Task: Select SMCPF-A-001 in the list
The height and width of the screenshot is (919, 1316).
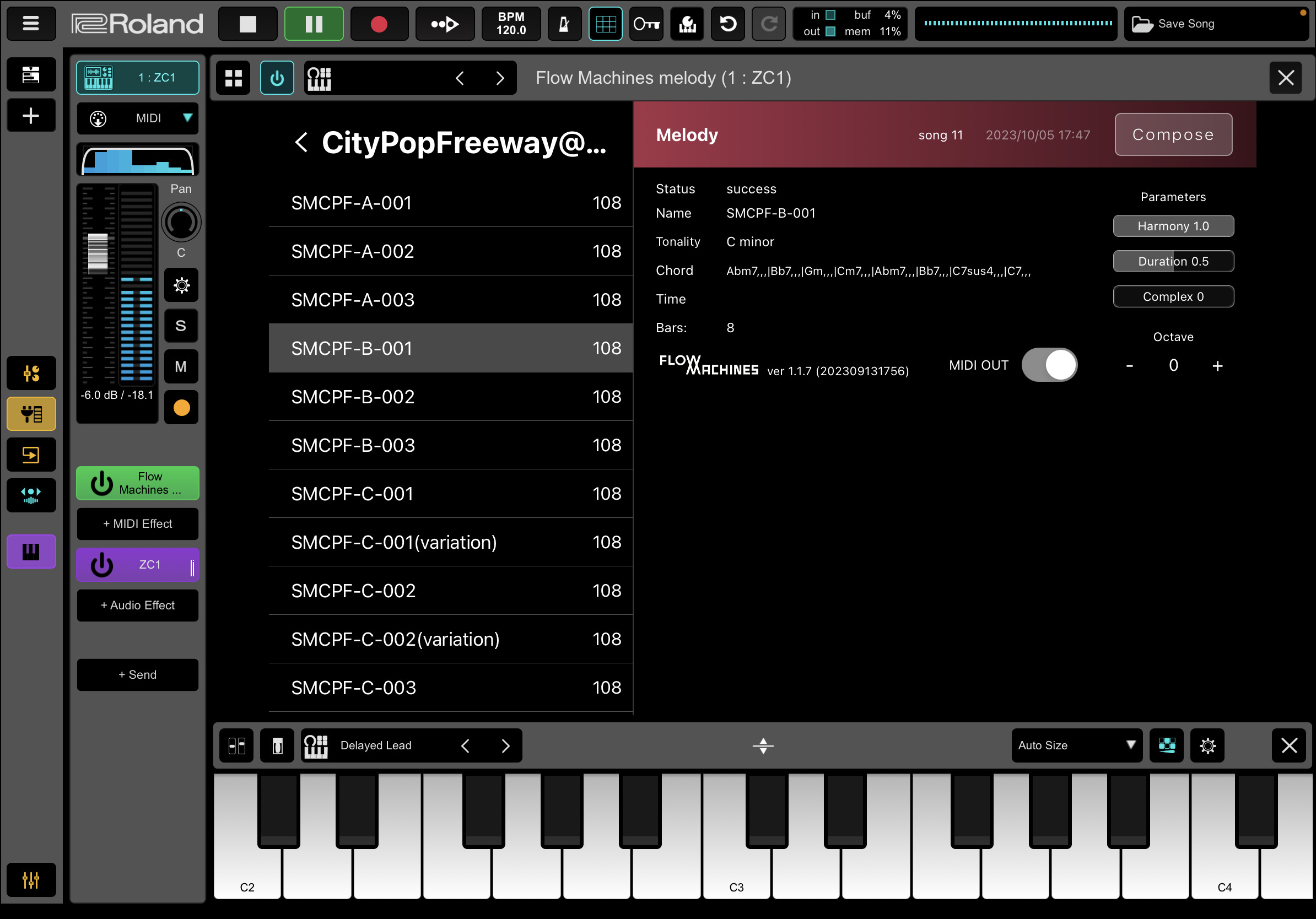Action: pos(450,203)
